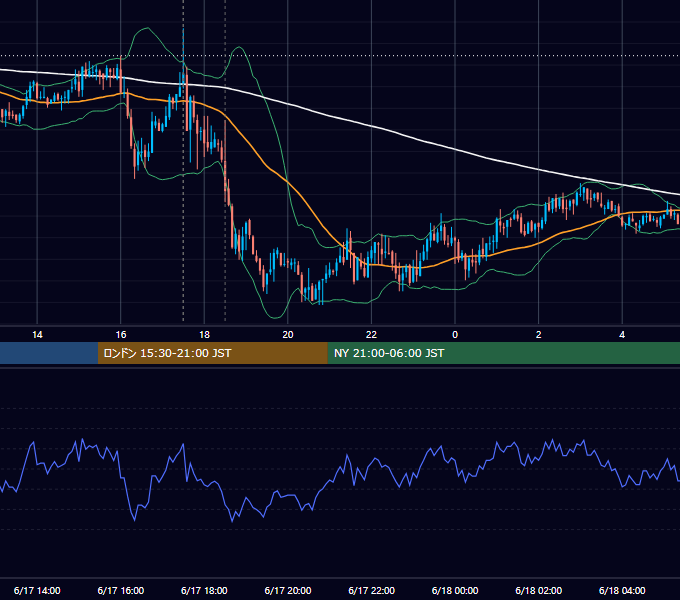The width and height of the screenshot is (680, 600).
Task: Click the '22' hour label on price chart
Action: click(371, 335)
